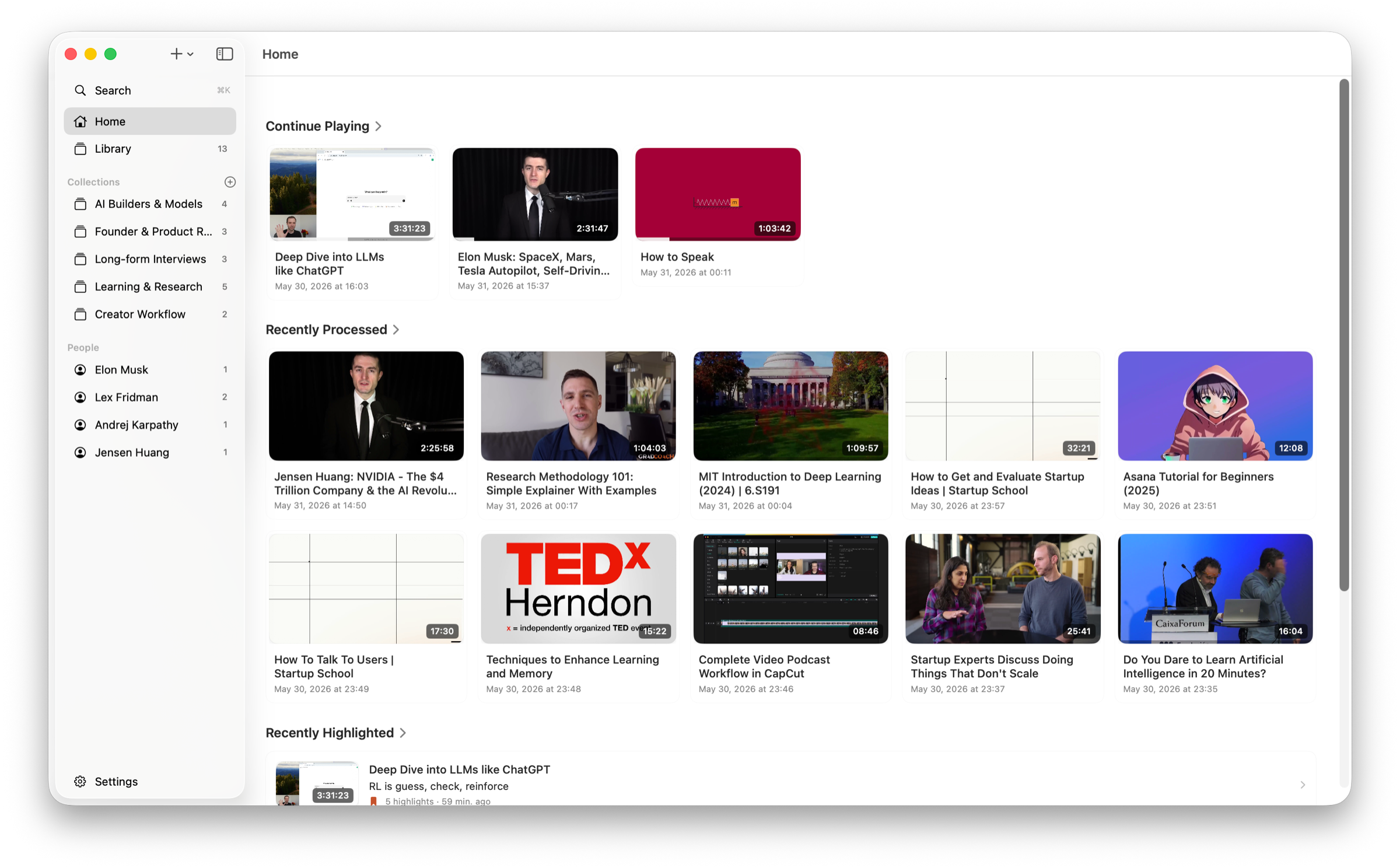Viewport: 1400px width, 868px height.
Task: Open Recently Processed section heading
Action: (326, 330)
